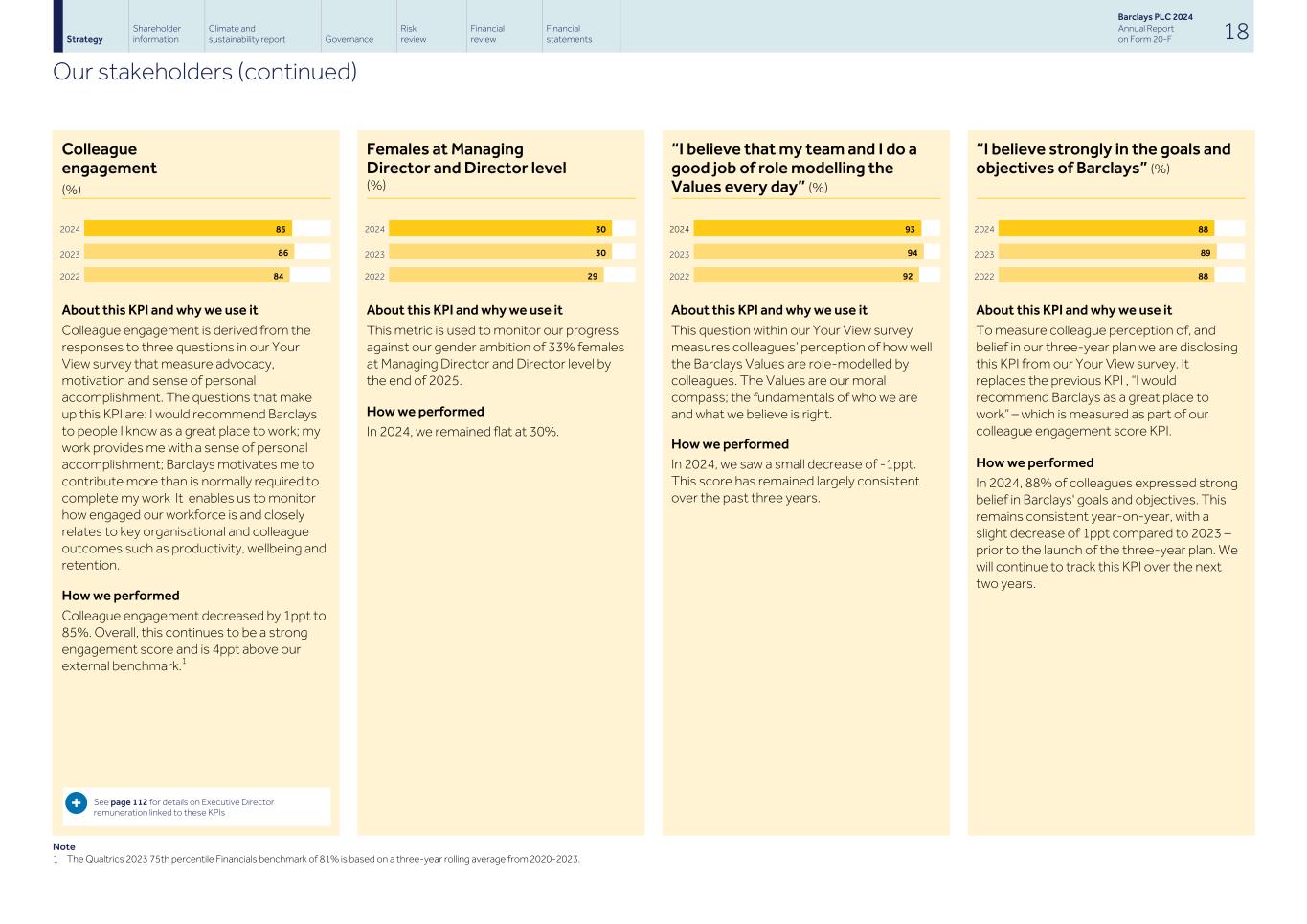The image size is (1307, 924).
Task: Open the Financial review tab
Action: 486,34
